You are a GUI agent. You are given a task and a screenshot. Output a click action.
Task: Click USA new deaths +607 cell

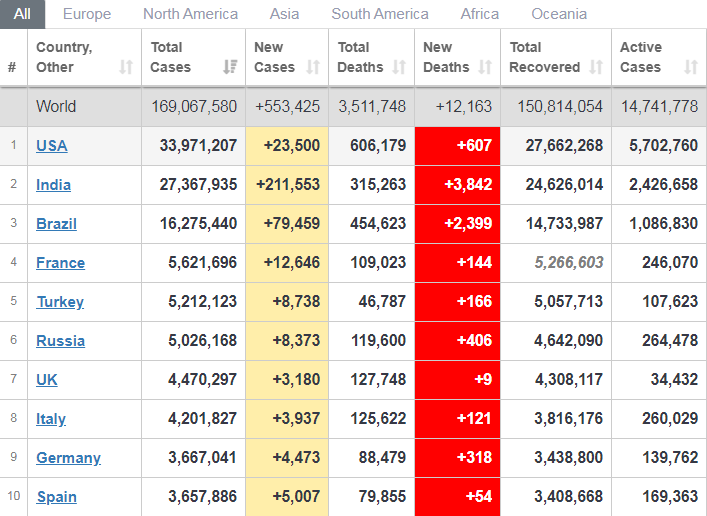(457, 146)
